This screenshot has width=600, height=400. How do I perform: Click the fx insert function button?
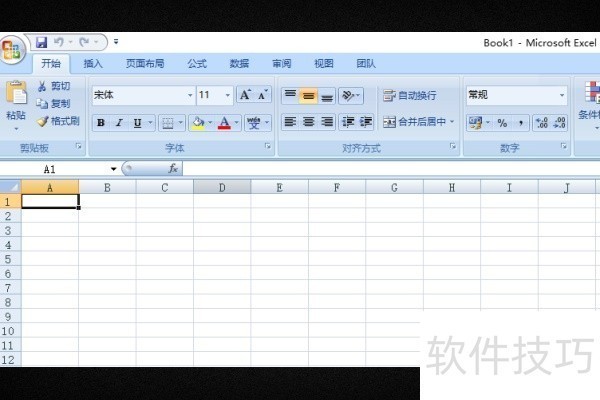pyautogui.click(x=173, y=168)
